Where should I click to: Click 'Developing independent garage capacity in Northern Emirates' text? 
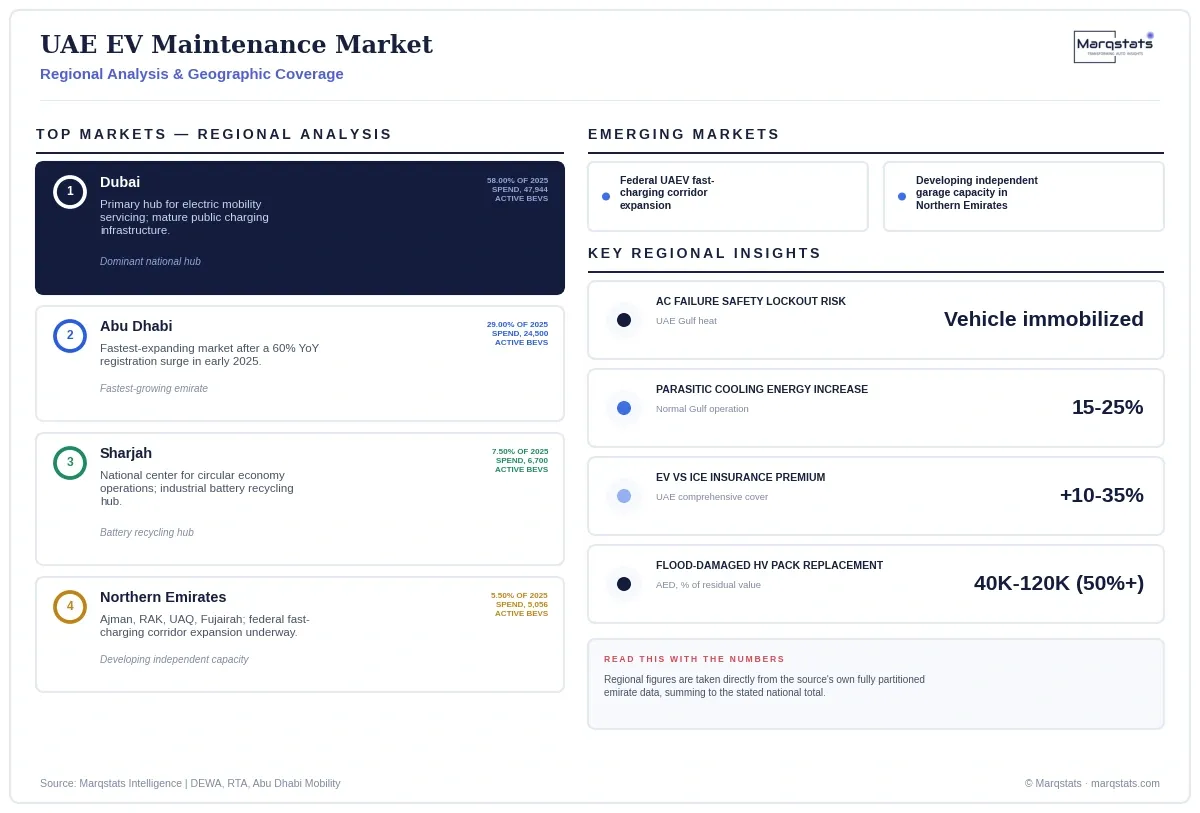[x=977, y=193]
